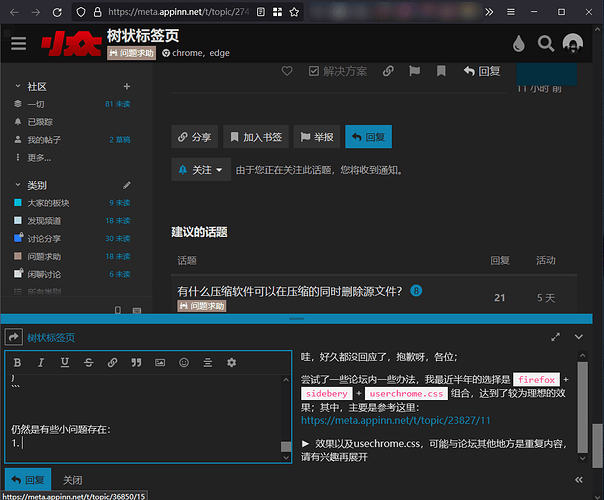Toggle strikethrough formatting in the editor
This screenshot has width=604, height=500.
click(x=88, y=362)
